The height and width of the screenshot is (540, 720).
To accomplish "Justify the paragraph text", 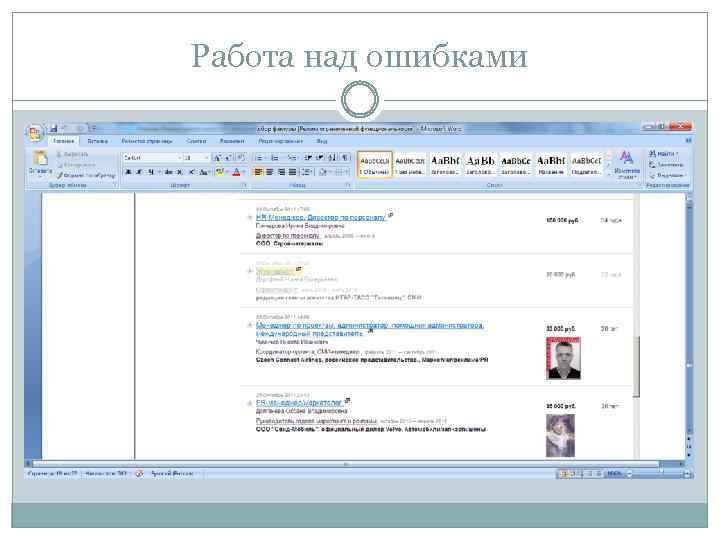I will [292, 172].
